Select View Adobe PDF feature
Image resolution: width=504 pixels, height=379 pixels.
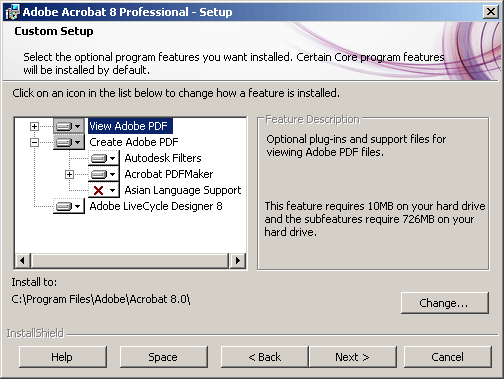(x=130, y=126)
